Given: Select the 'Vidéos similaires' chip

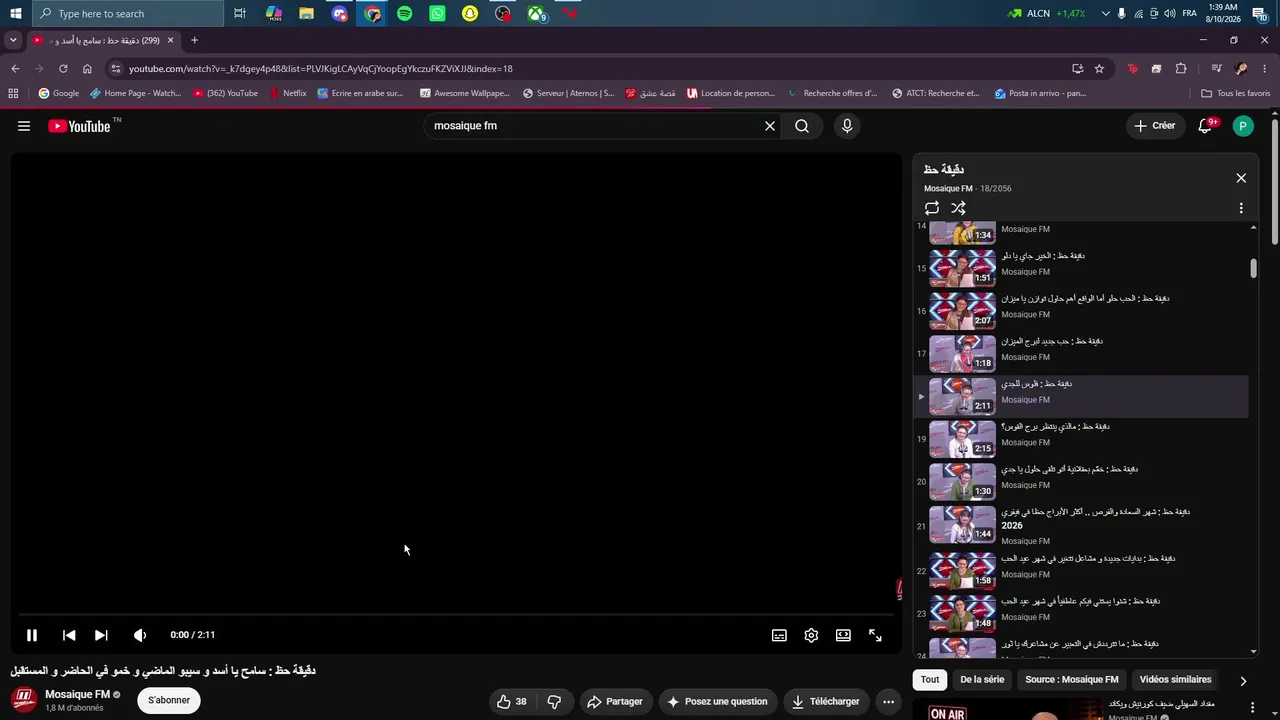Looking at the screenshot, I should pyautogui.click(x=1176, y=680).
